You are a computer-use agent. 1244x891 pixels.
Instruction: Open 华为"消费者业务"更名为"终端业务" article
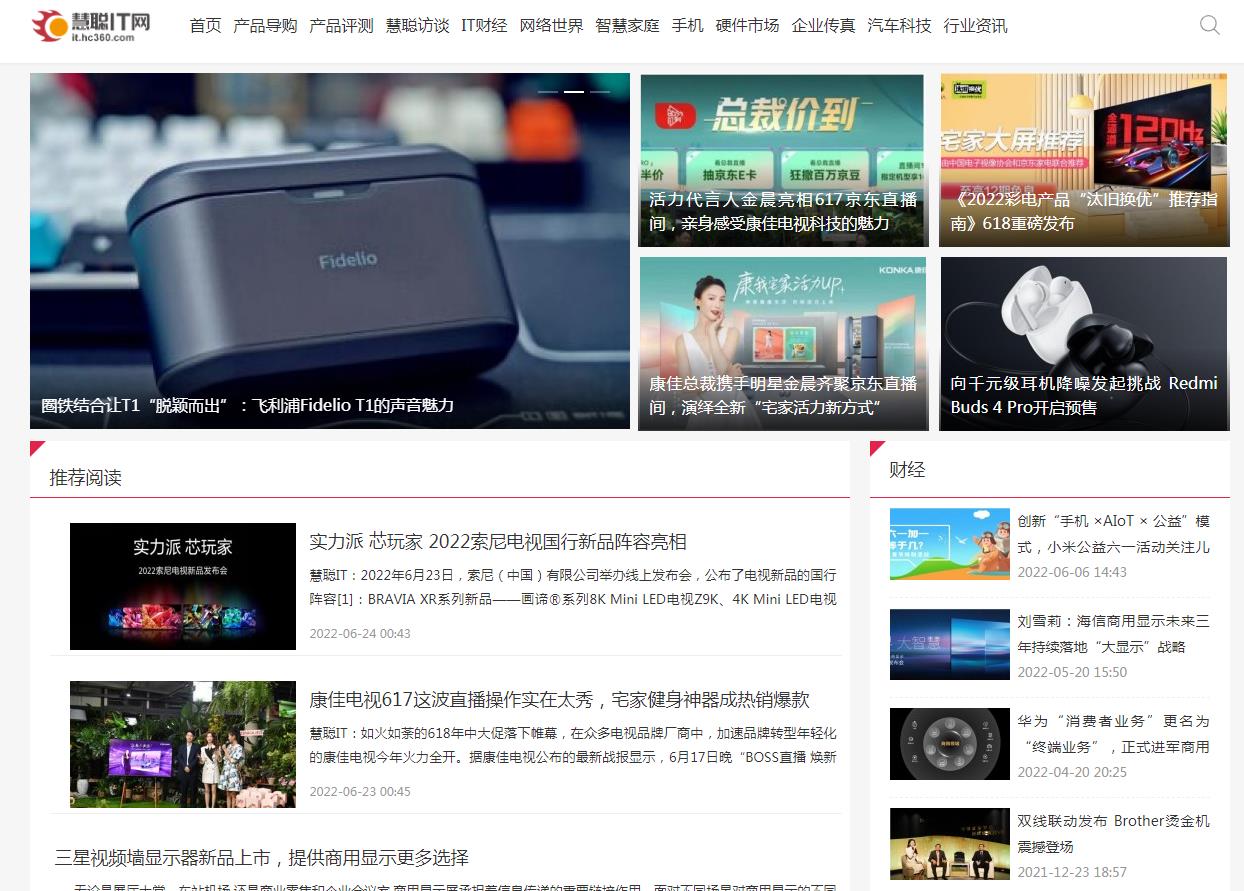1114,734
